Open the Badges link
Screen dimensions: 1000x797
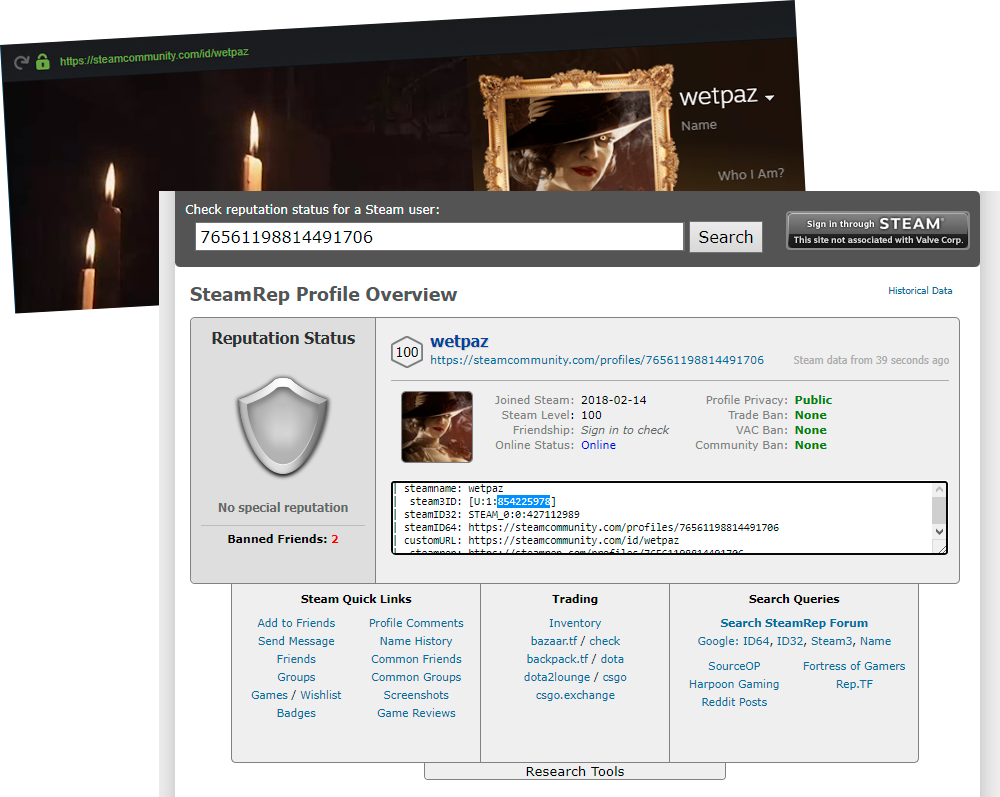[x=296, y=713]
